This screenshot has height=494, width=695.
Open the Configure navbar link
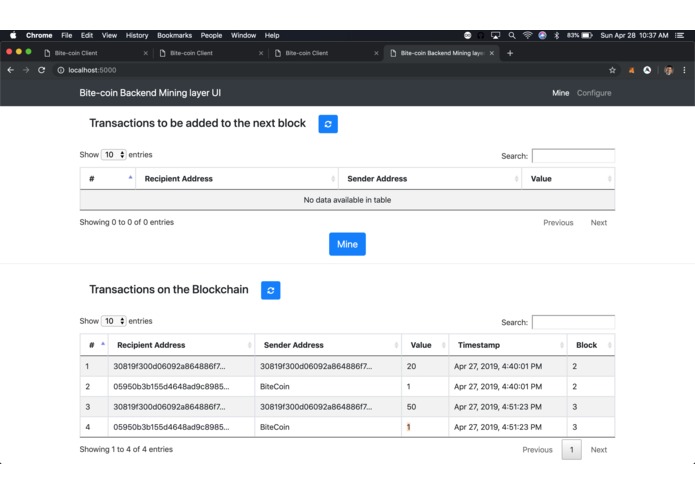pyautogui.click(x=594, y=93)
